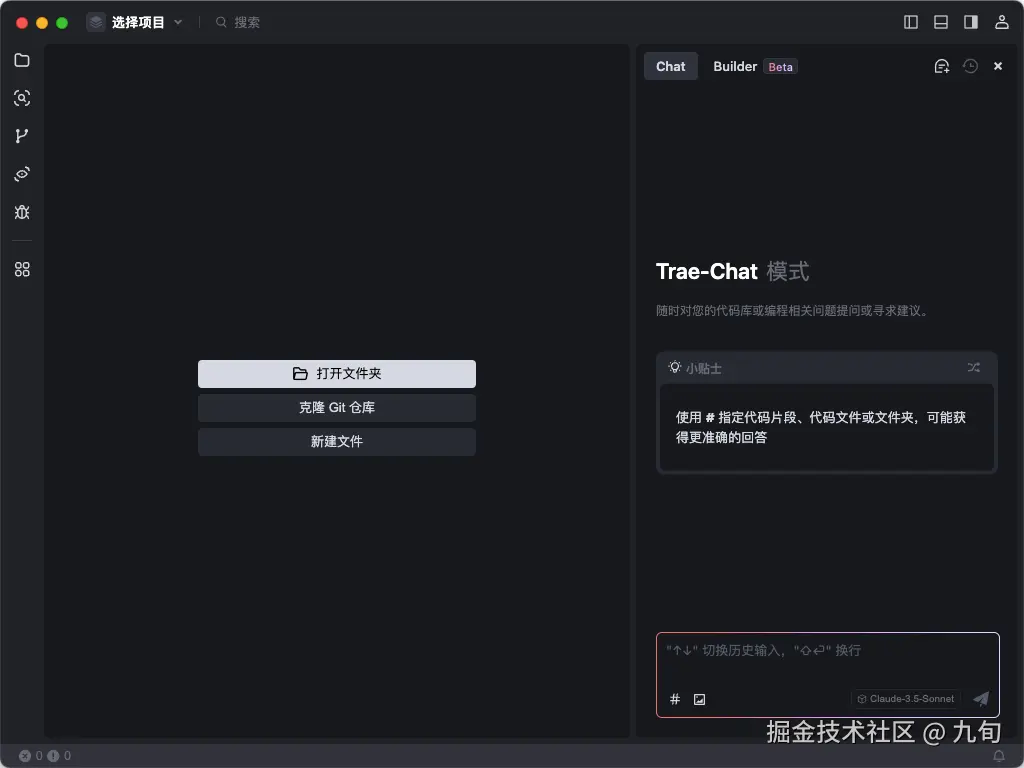Screen dimensions: 1024x768
Task: Switch to the Builder Beta tab
Action: (x=755, y=66)
